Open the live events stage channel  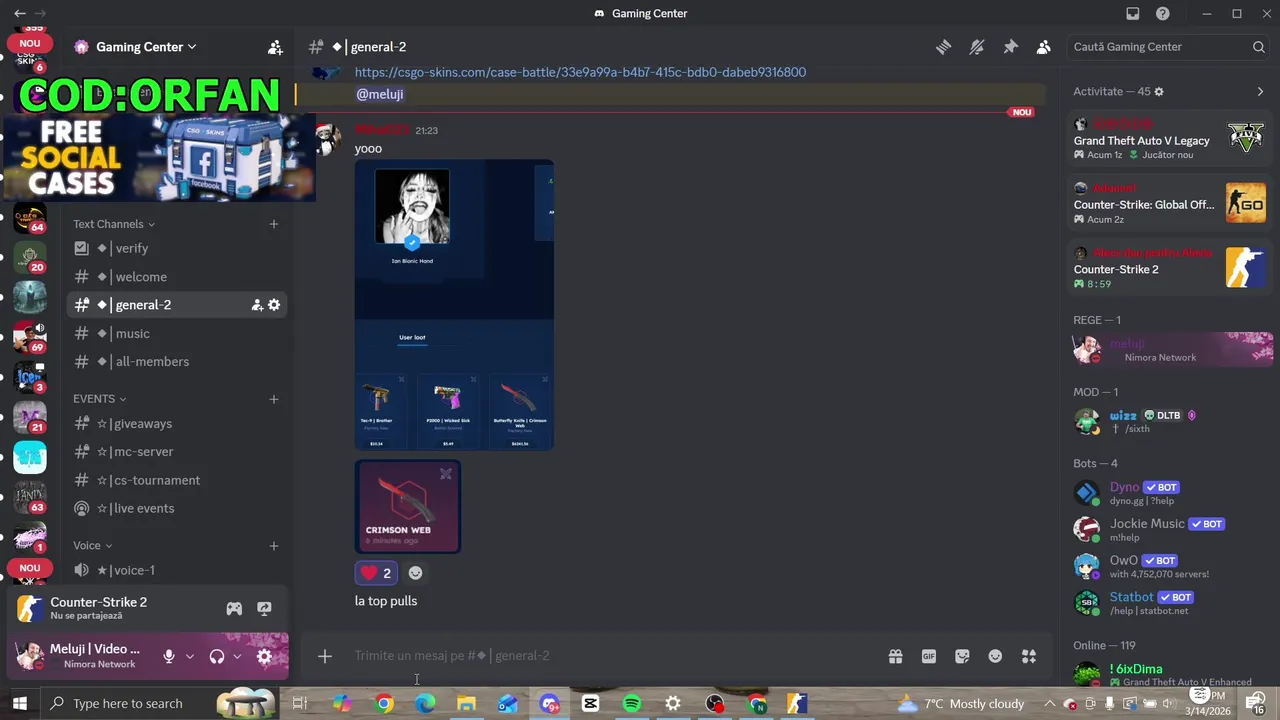[177, 508]
